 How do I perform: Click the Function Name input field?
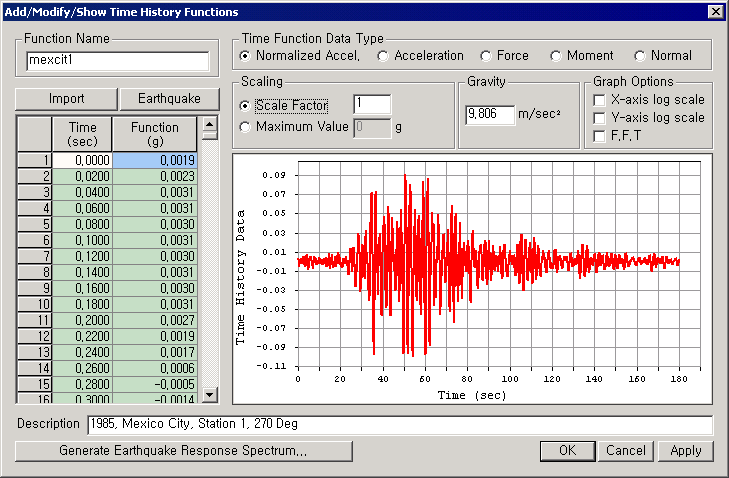[118, 61]
